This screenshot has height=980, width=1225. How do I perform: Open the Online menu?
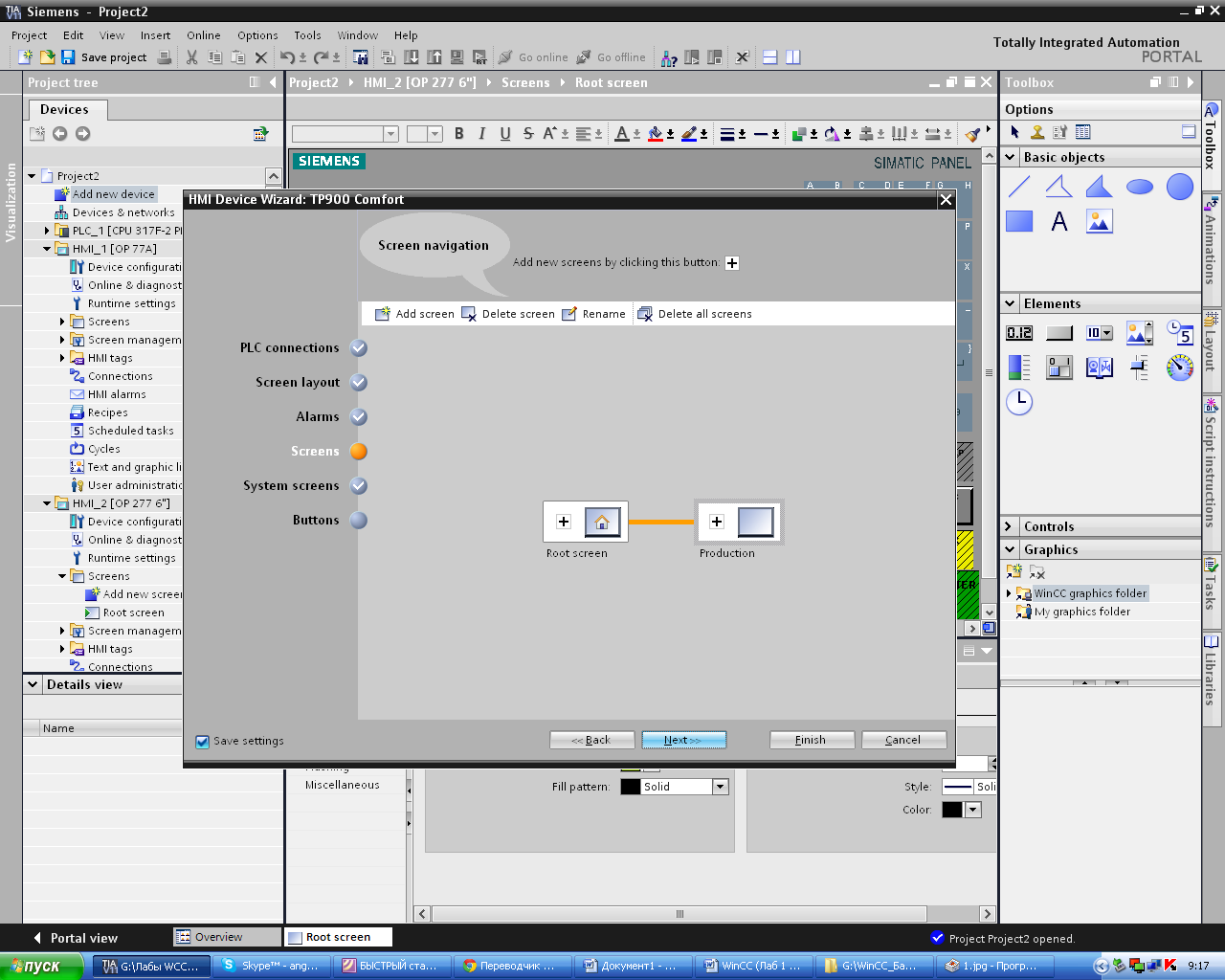click(203, 35)
